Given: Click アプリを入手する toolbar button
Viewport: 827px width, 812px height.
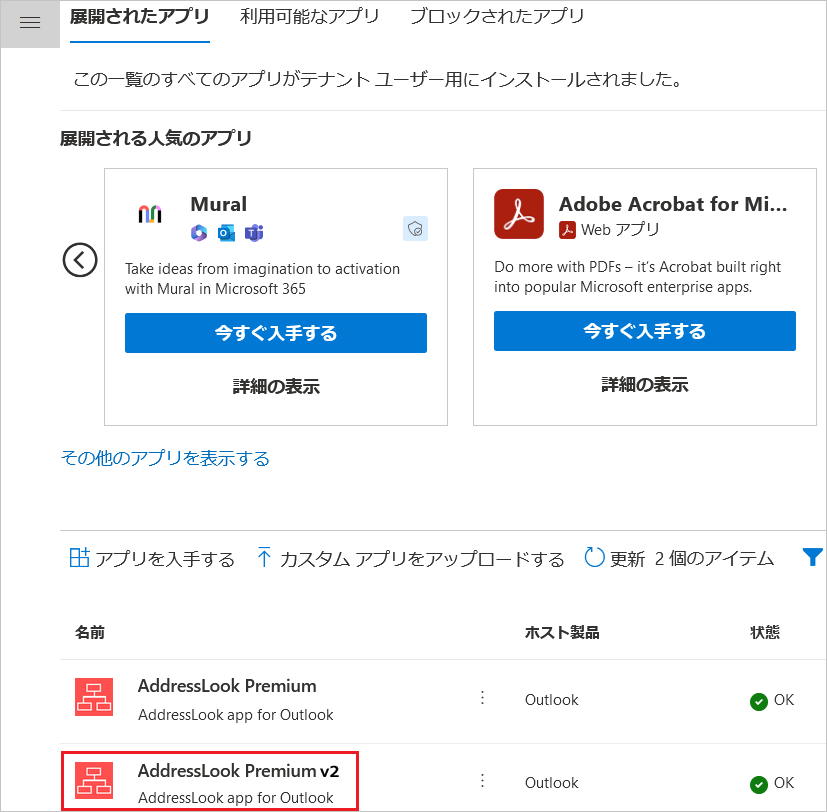Looking at the screenshot, I should point(152,559).
